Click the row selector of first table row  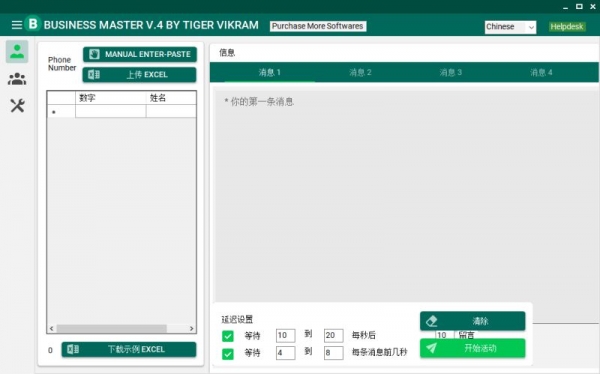click(x=61, y=111)
